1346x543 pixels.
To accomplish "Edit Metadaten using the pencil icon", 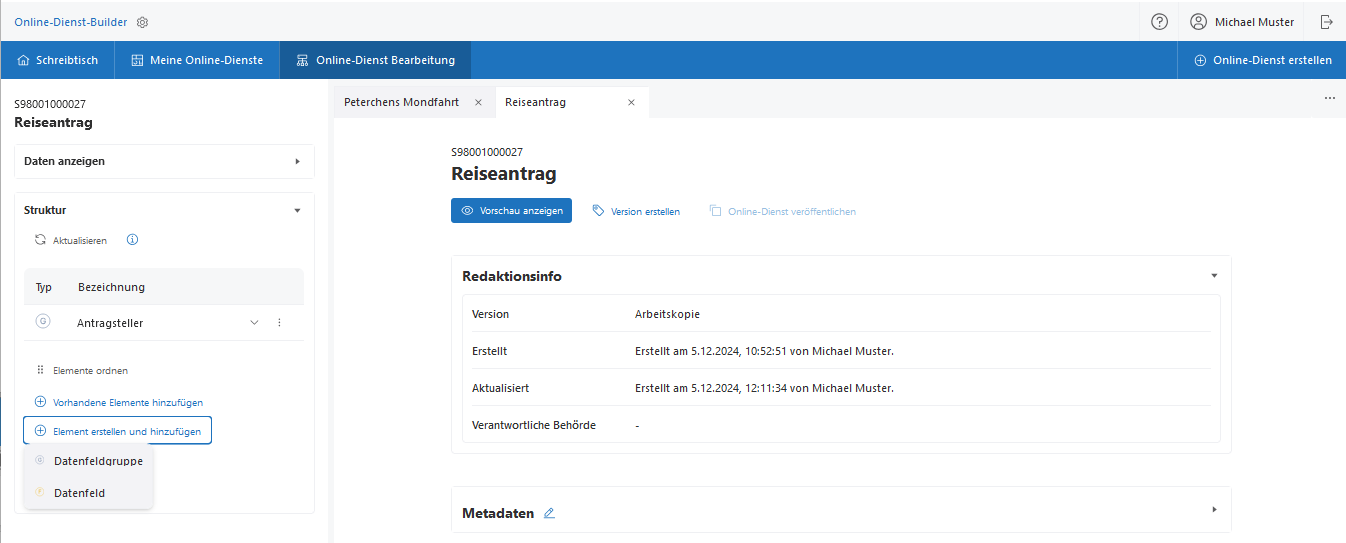I will [549, 513].
